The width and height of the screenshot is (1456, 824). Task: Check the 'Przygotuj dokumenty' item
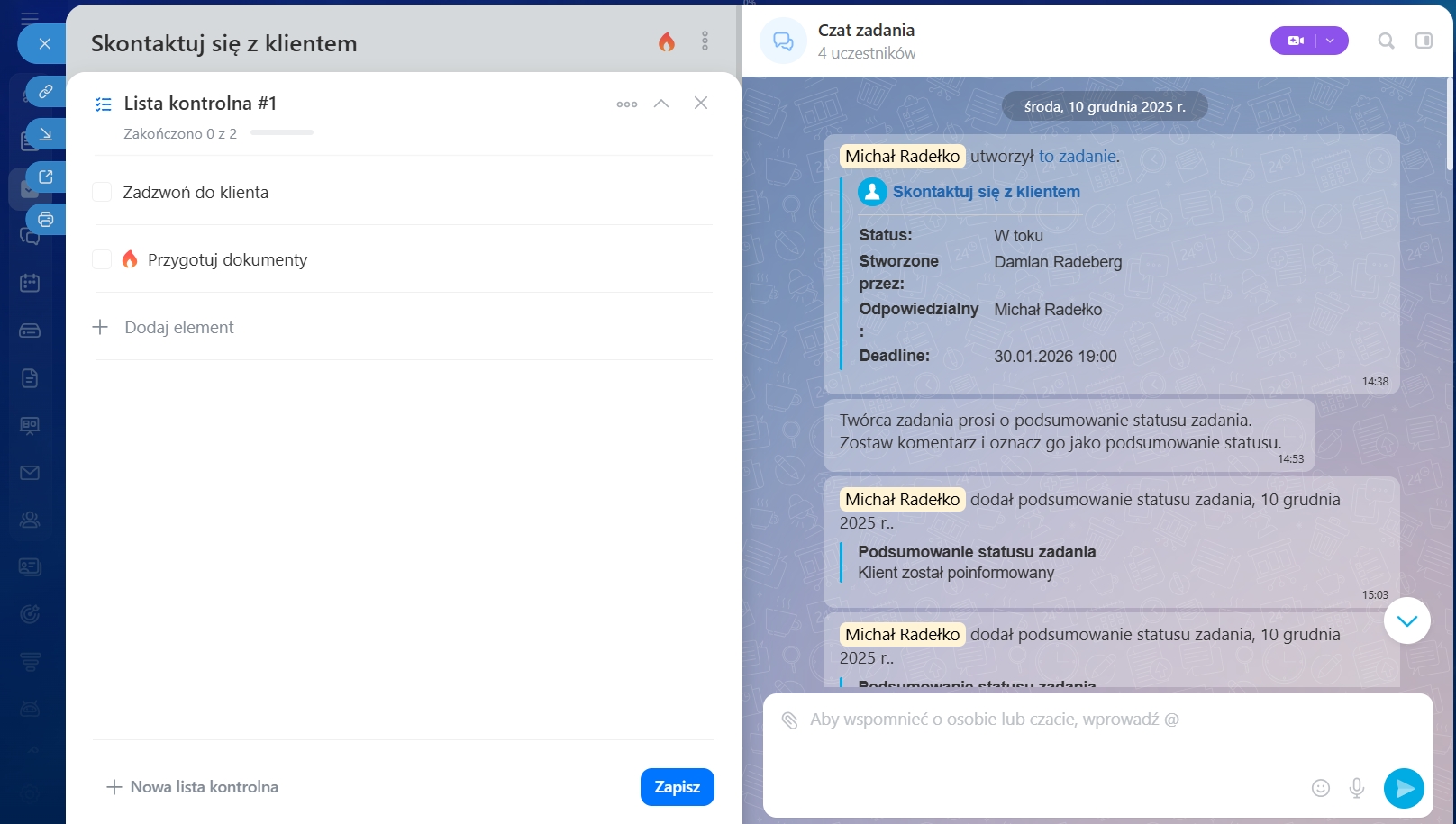[x=102, y=259]
